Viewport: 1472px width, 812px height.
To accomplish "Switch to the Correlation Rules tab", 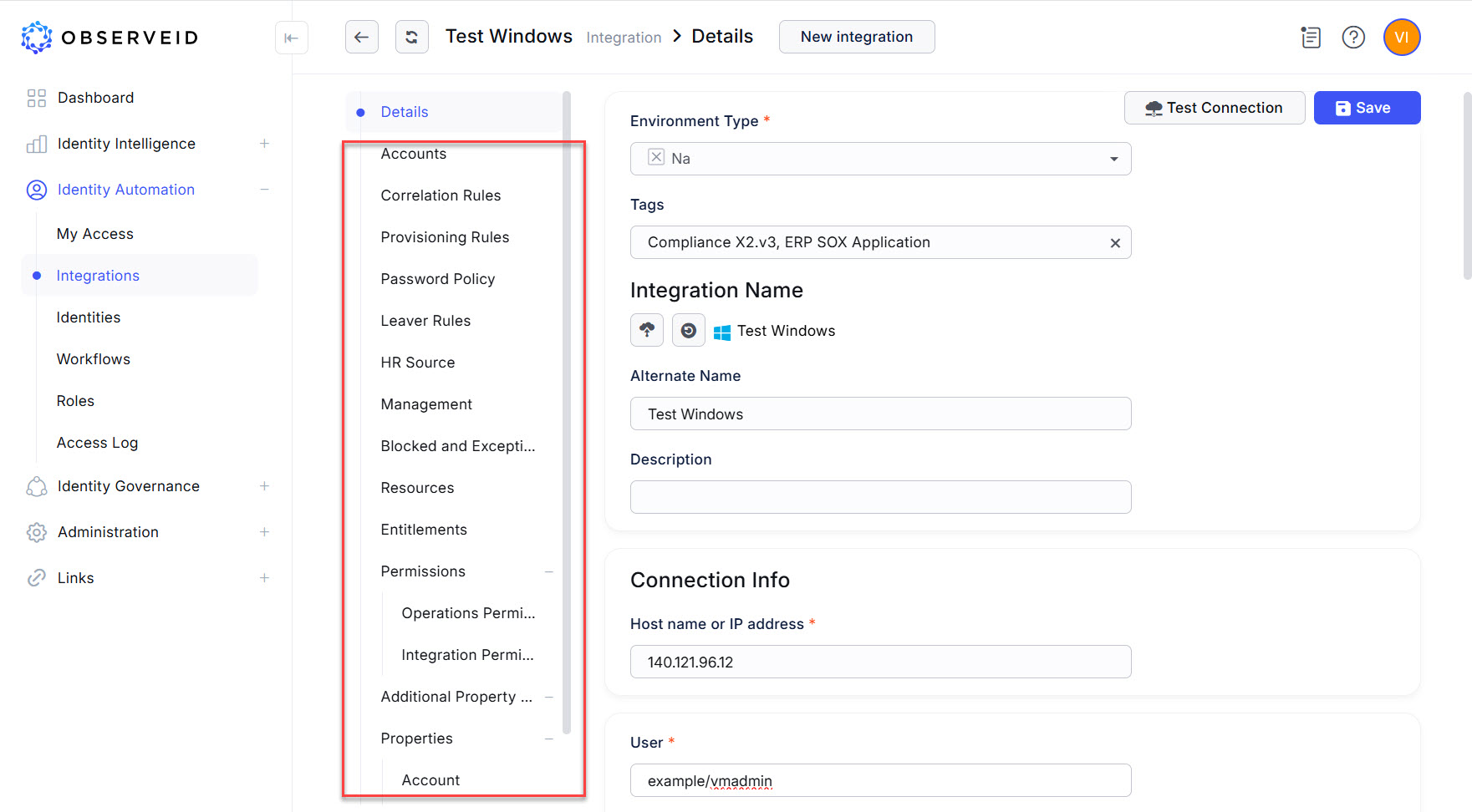I will pos(441,195).
